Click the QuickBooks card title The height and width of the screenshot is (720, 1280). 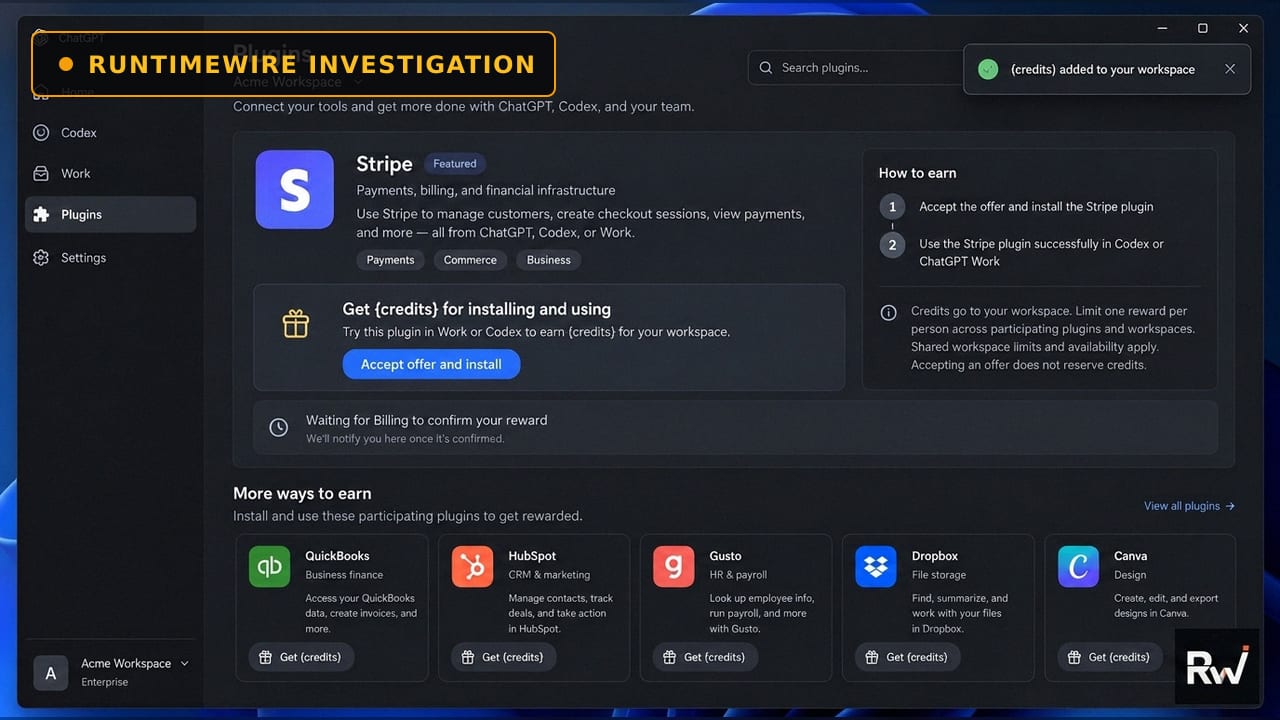(337, 556)
